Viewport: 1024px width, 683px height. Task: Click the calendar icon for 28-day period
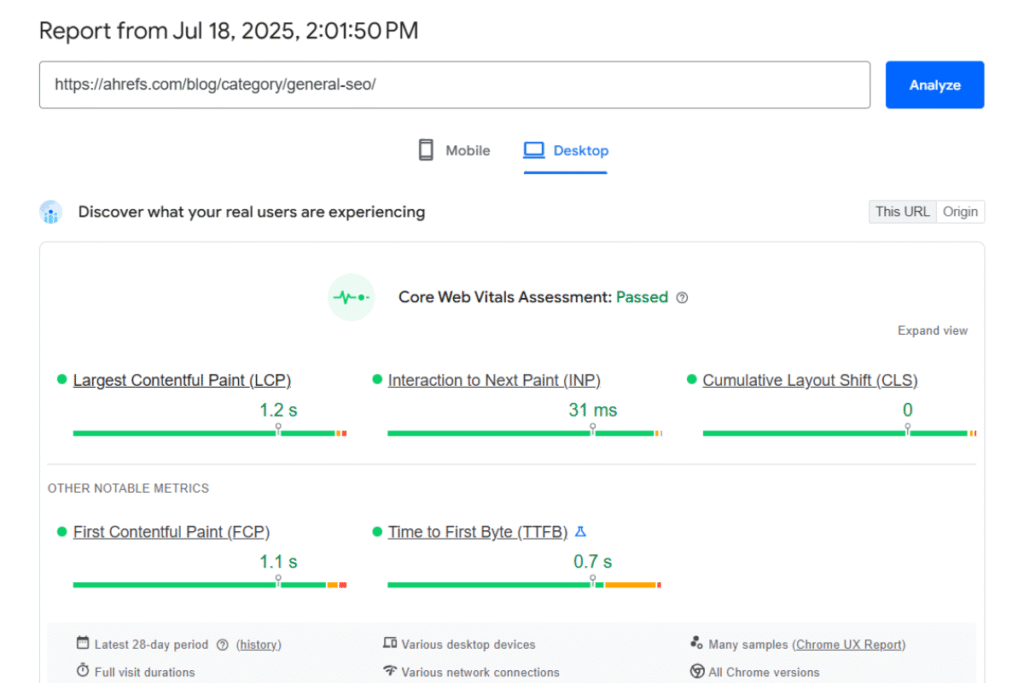83,644
